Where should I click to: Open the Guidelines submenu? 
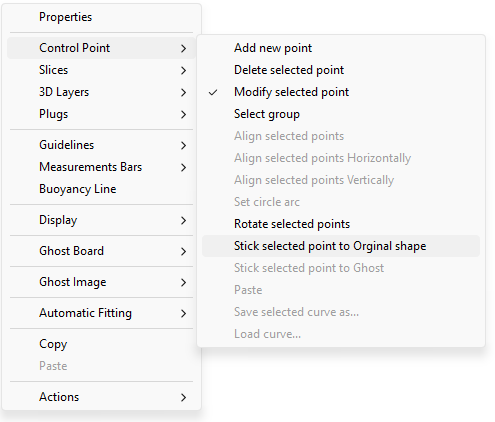[x=101, y=145]
